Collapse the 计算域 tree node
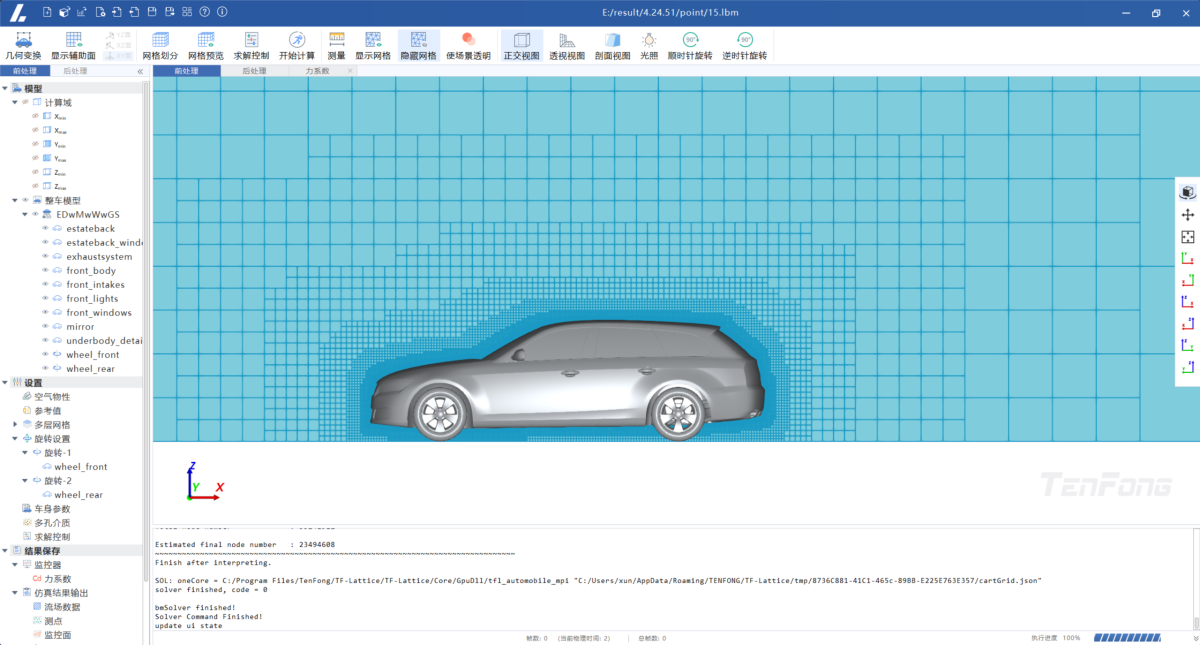The width and height of the screenshot is (1200, 645). click(15, 102)
